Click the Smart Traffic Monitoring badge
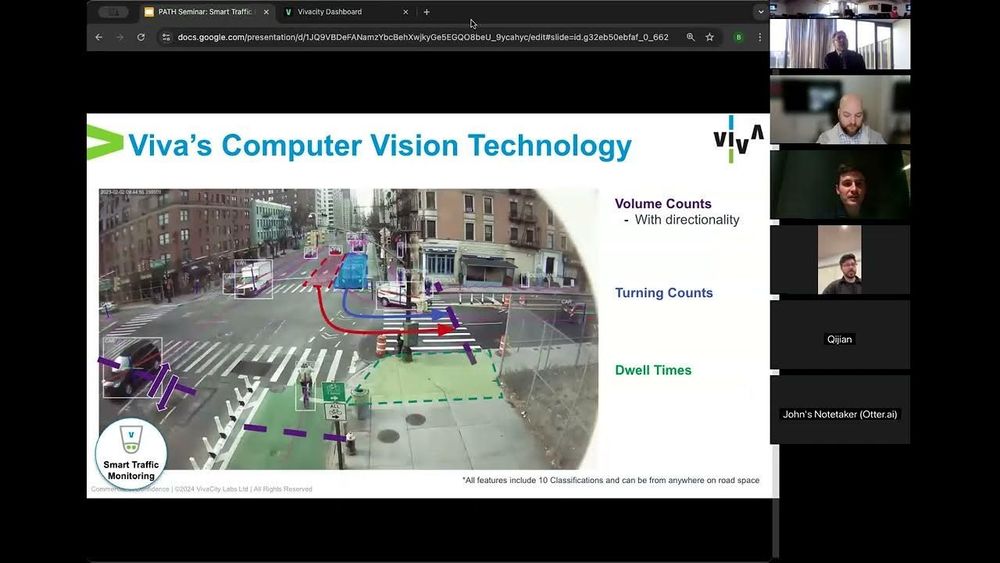1000x563 pixels. tap(131, 453)
